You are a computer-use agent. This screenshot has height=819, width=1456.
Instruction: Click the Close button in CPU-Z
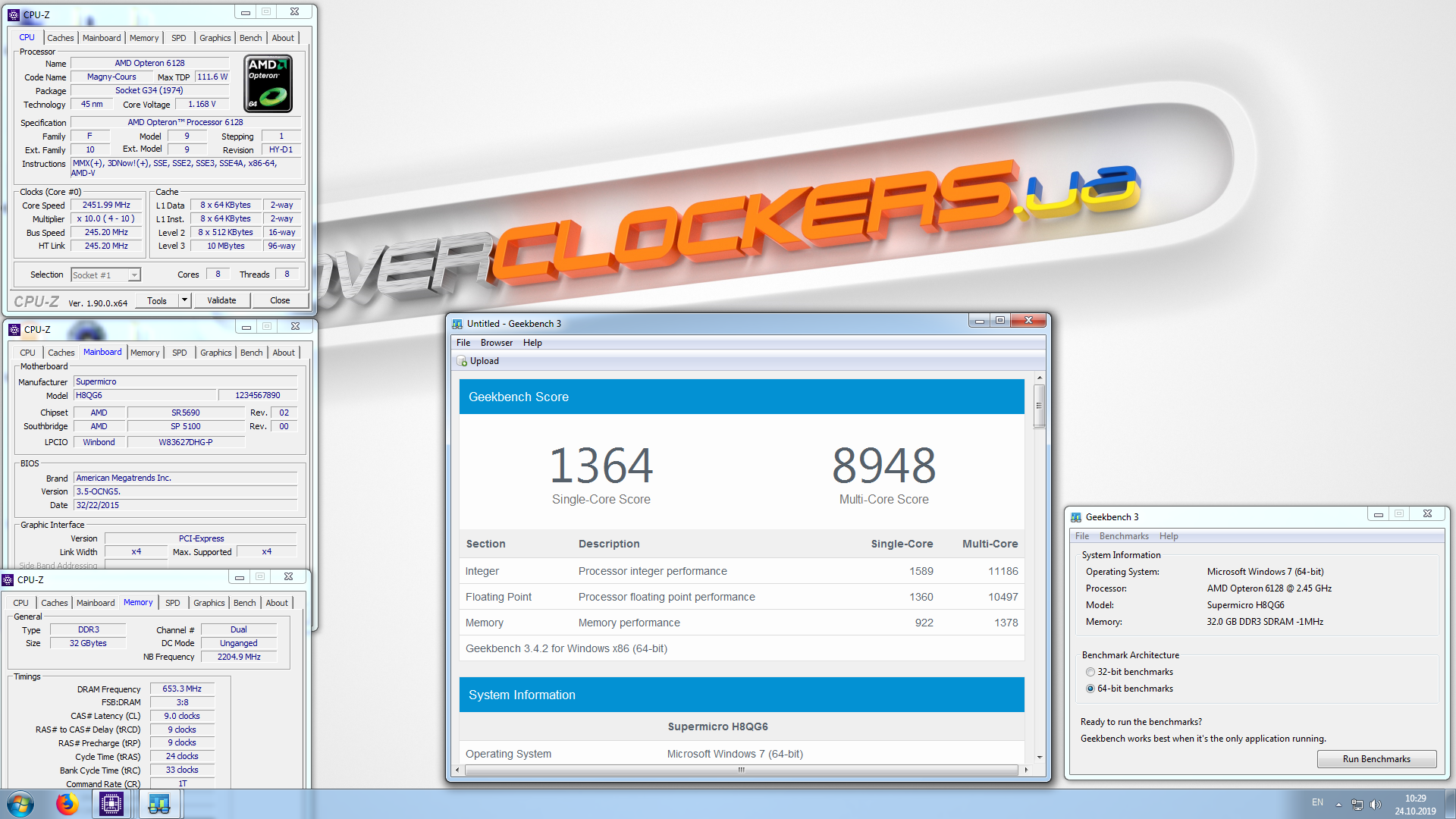[280, 300]
